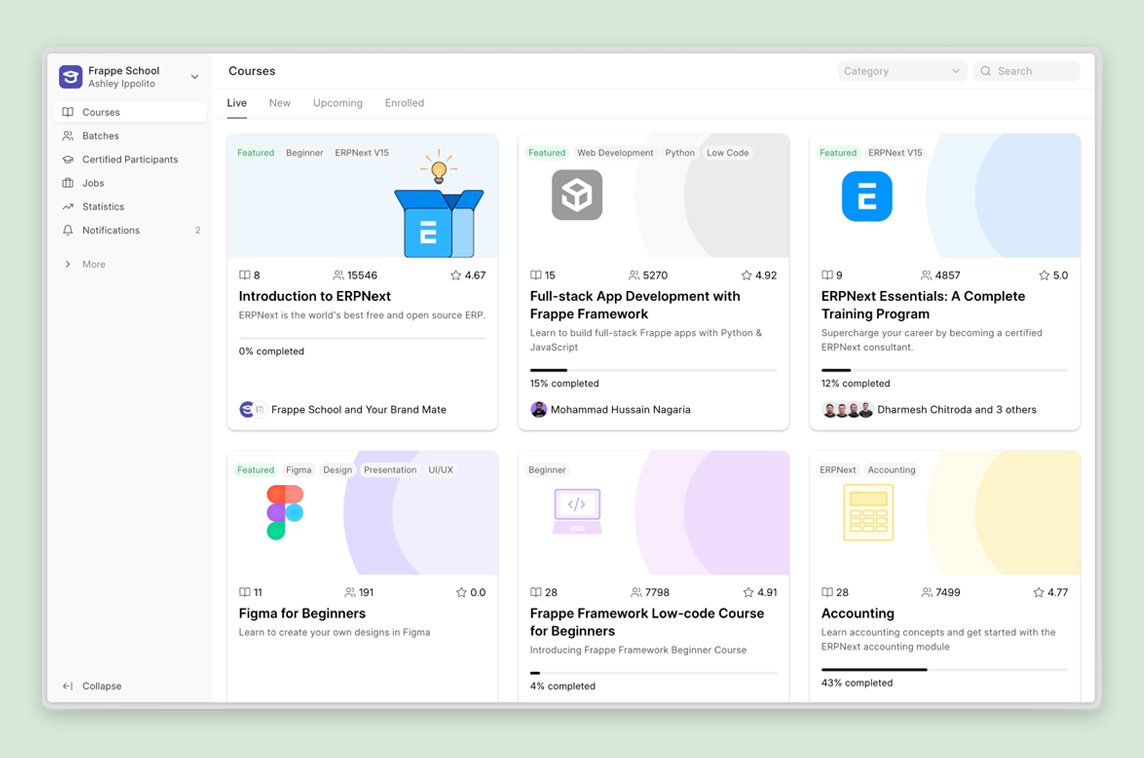Click the Frappe School graduation cap logo
Viewport: 1144px width, 758px height.
coord(71,76)
